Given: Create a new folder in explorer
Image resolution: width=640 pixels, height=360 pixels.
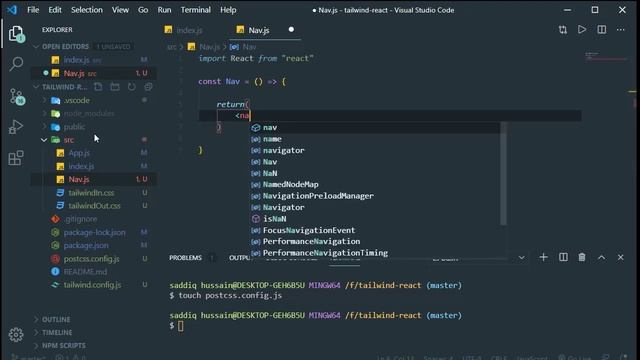Looking at the screenshot, I should [x=115, y=87].
